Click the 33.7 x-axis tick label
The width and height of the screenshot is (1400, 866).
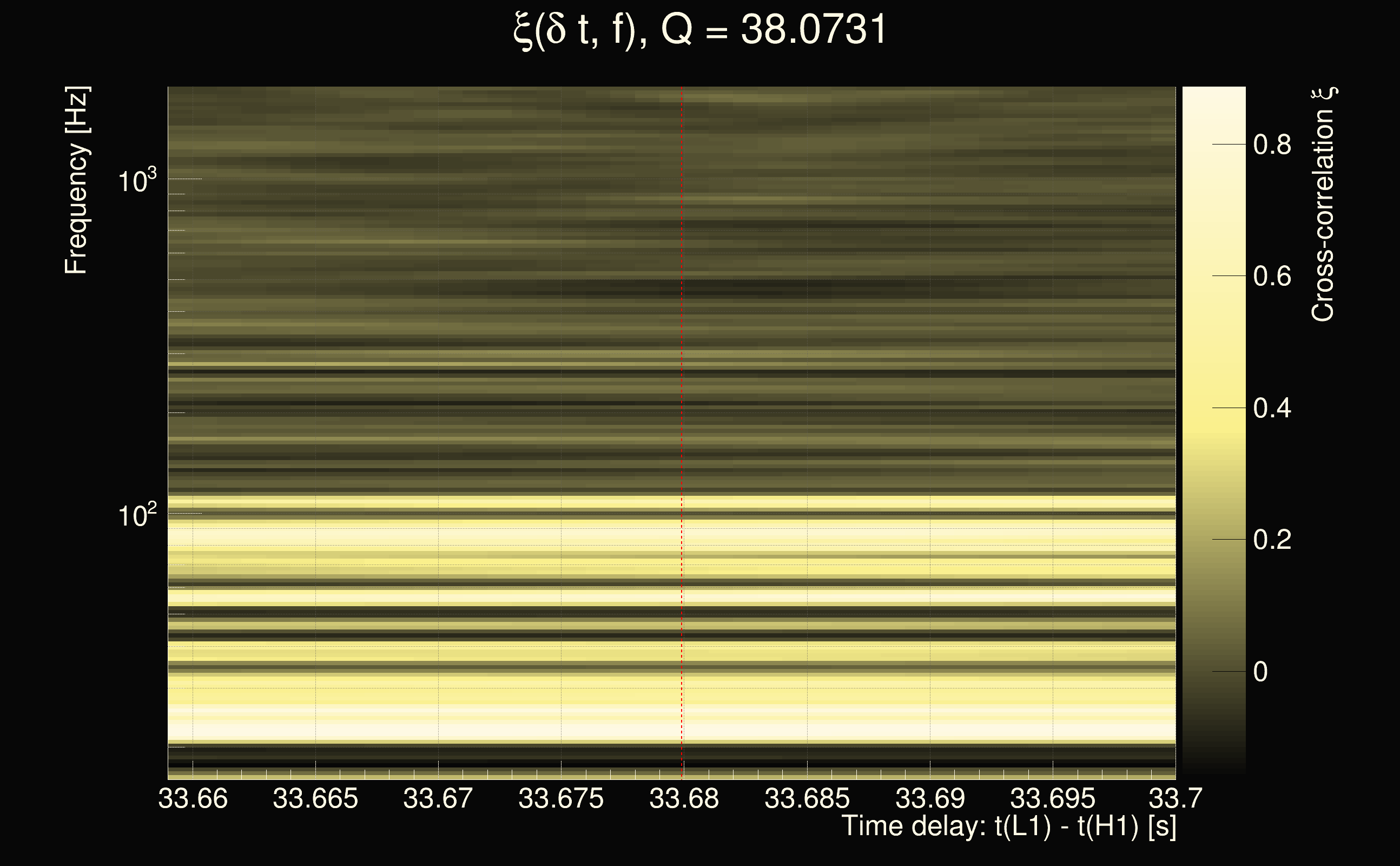click(1176, 798)
